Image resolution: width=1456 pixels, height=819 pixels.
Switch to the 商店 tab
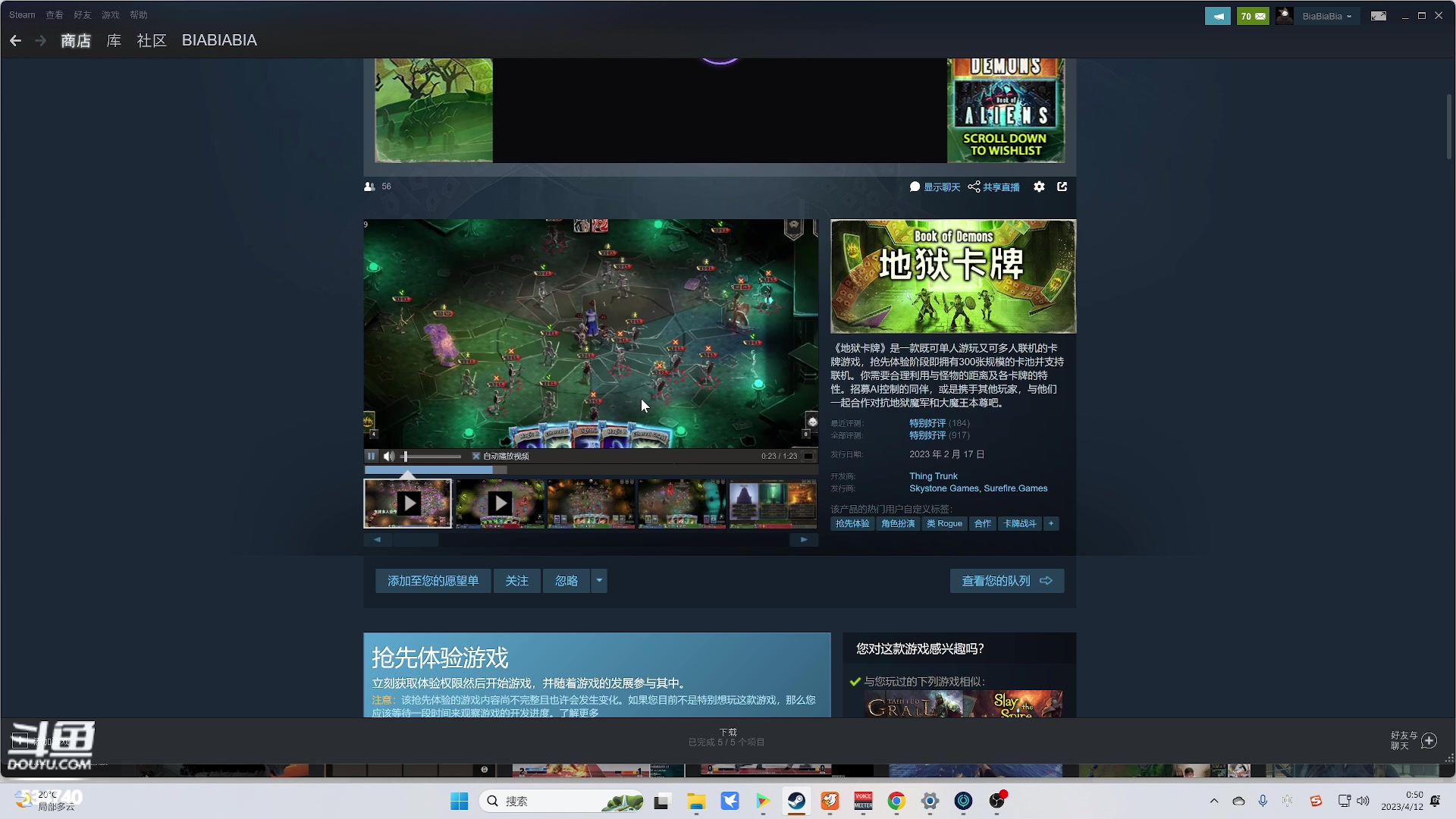tap(76, 41)
